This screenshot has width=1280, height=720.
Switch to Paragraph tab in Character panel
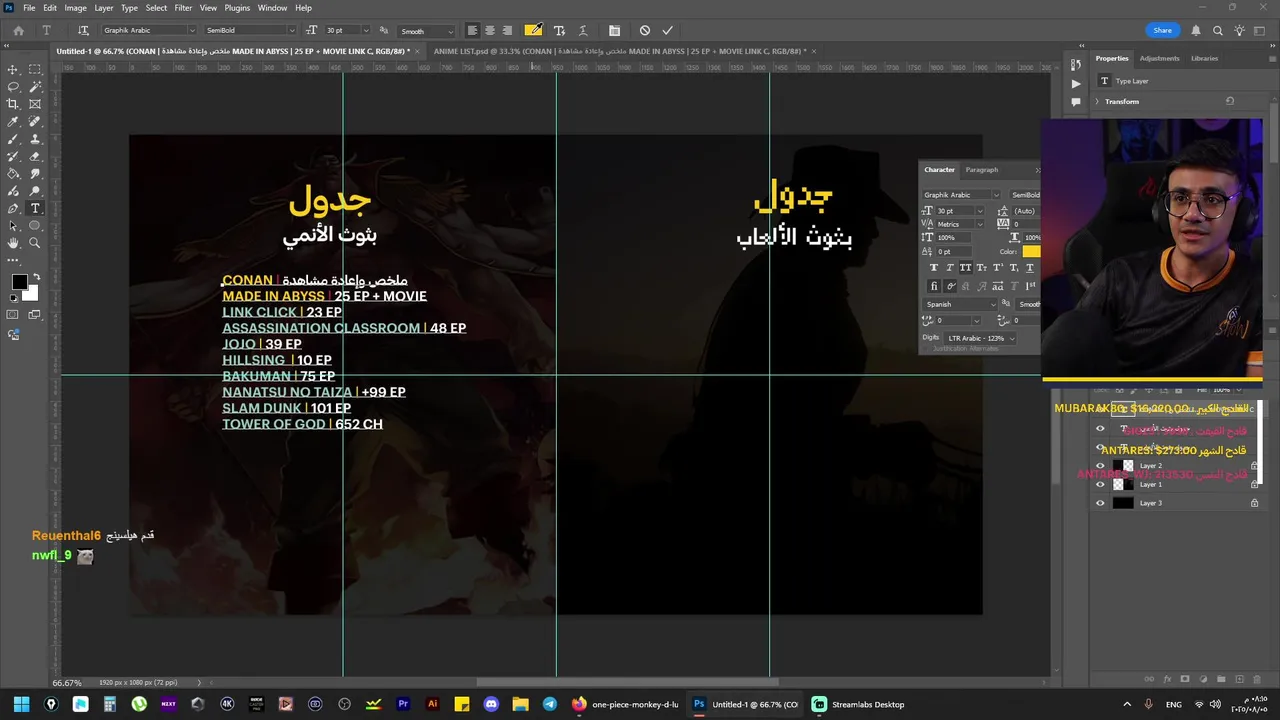(x=982, y=170)
